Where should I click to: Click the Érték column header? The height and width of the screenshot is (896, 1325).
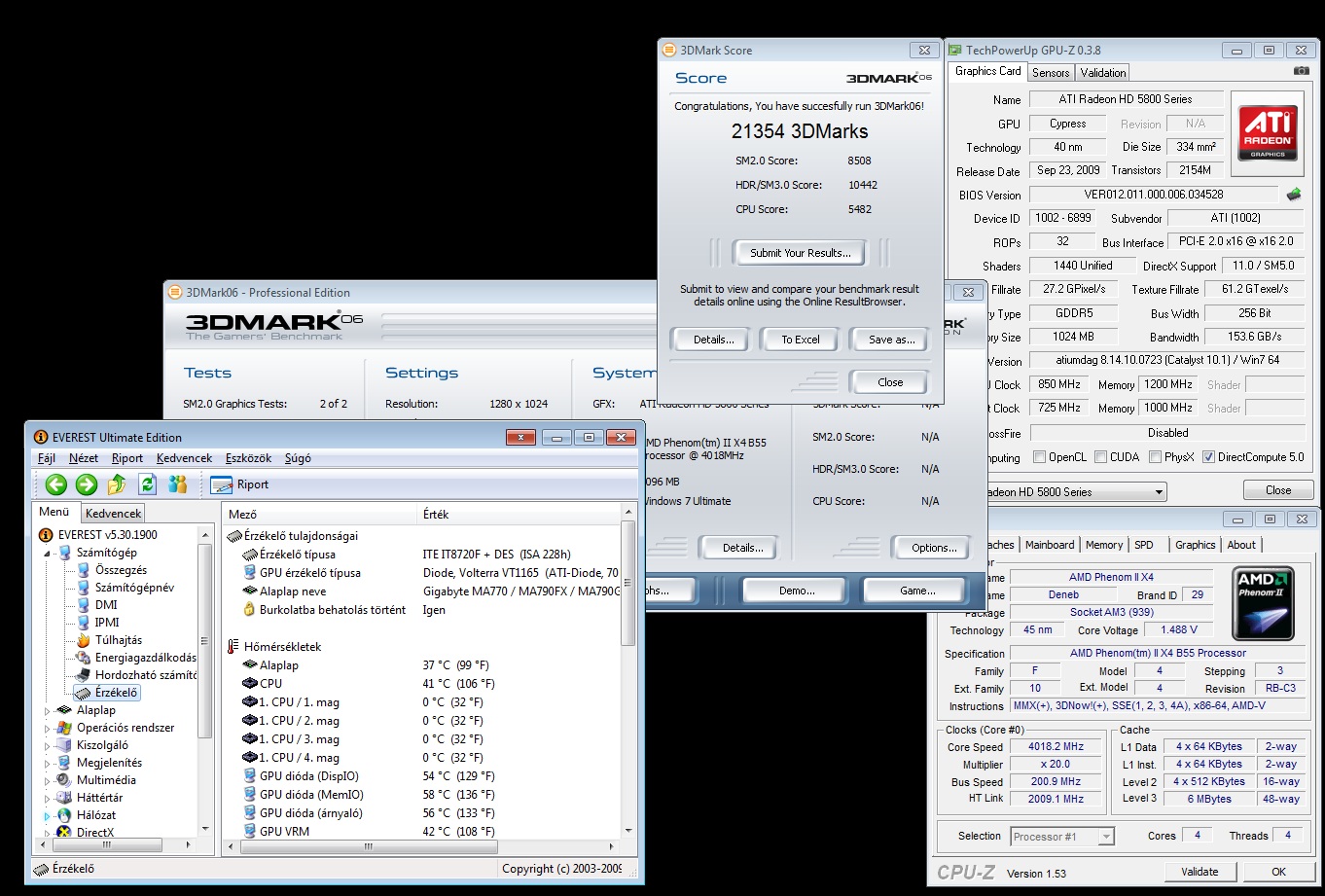[518, 514]
